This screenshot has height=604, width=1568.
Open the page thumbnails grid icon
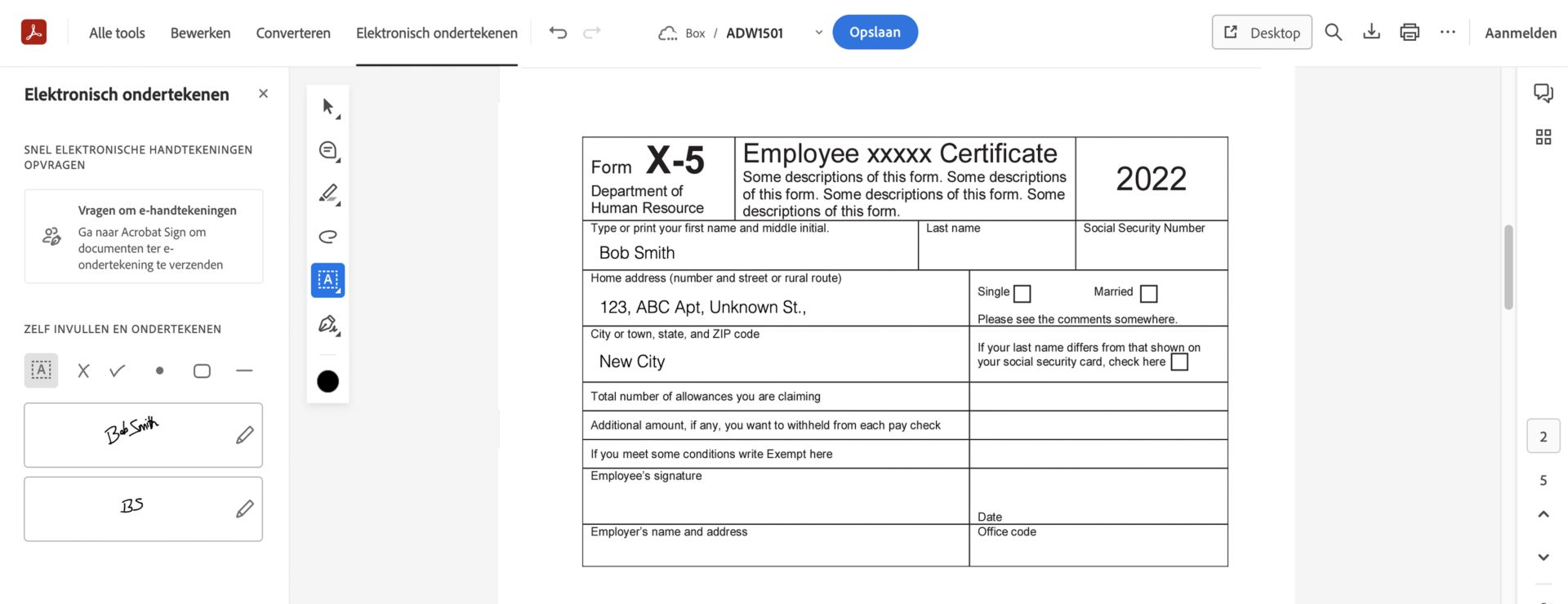(1543, 137)
